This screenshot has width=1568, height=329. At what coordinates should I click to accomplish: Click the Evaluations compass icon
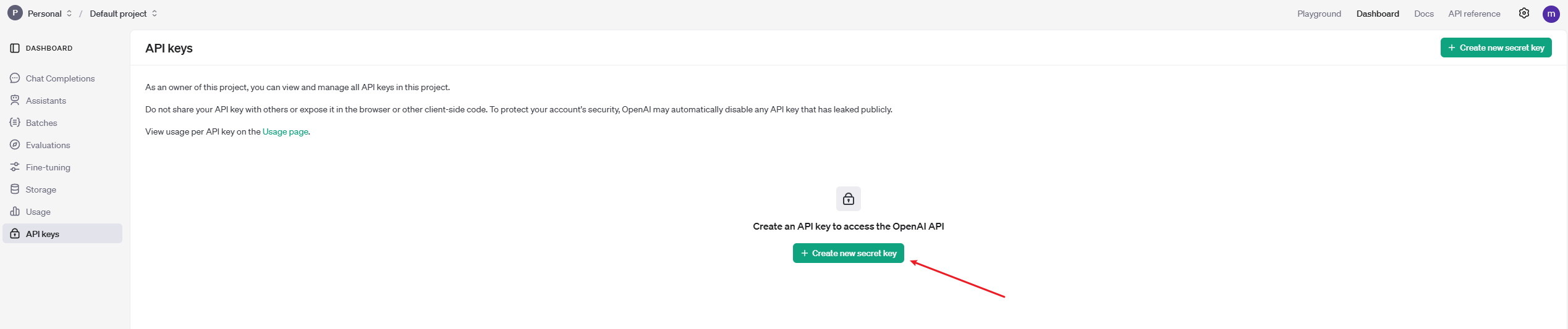click(15, 145)
